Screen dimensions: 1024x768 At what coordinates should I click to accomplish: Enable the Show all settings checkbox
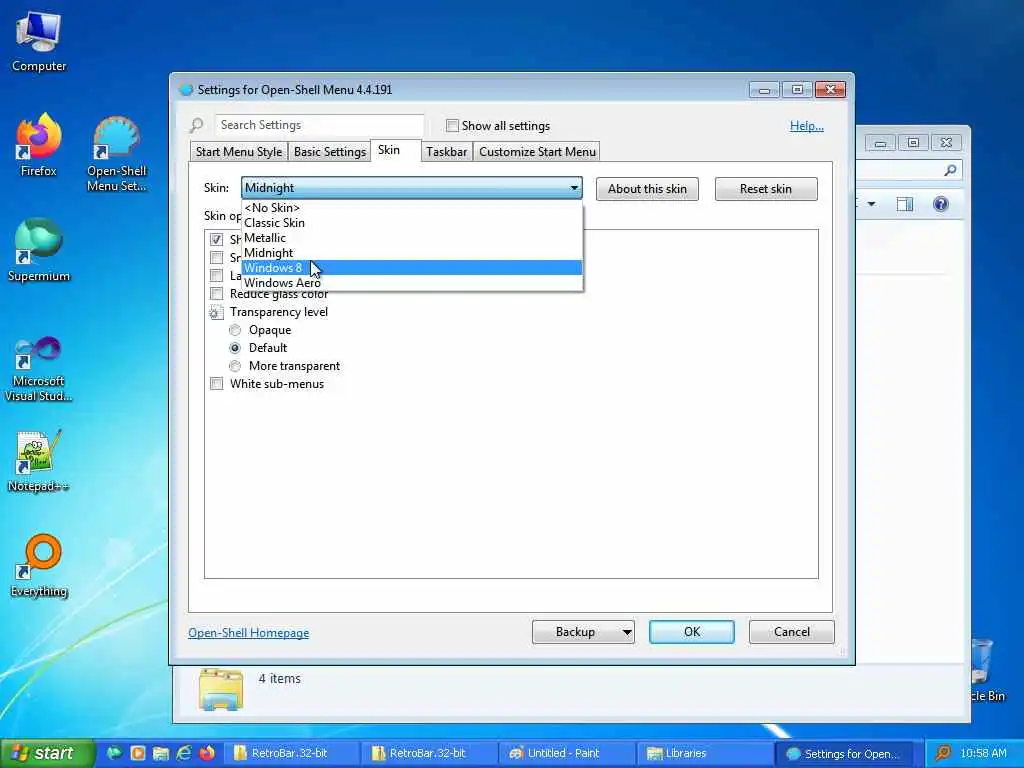tap(452, 125)
